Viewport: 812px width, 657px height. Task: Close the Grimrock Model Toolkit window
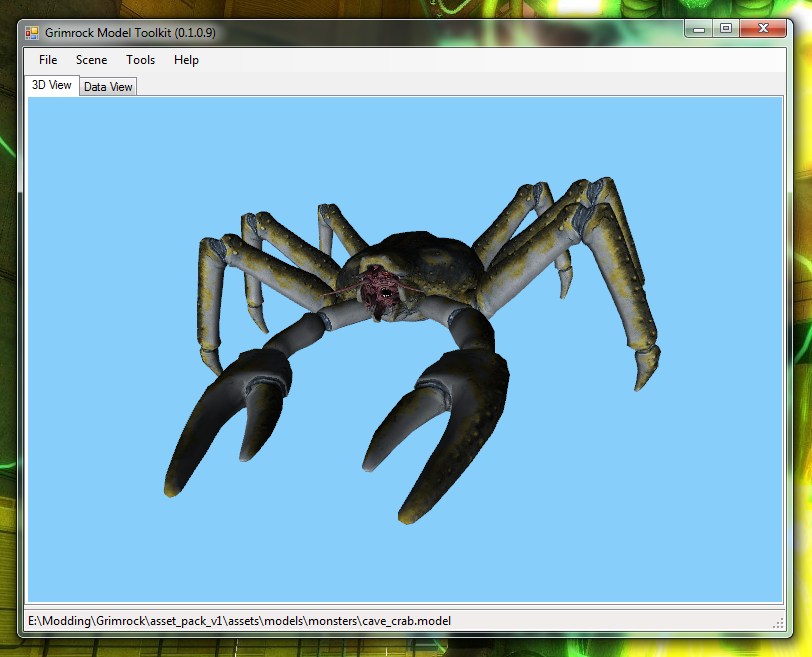click(x=763, y=28)
